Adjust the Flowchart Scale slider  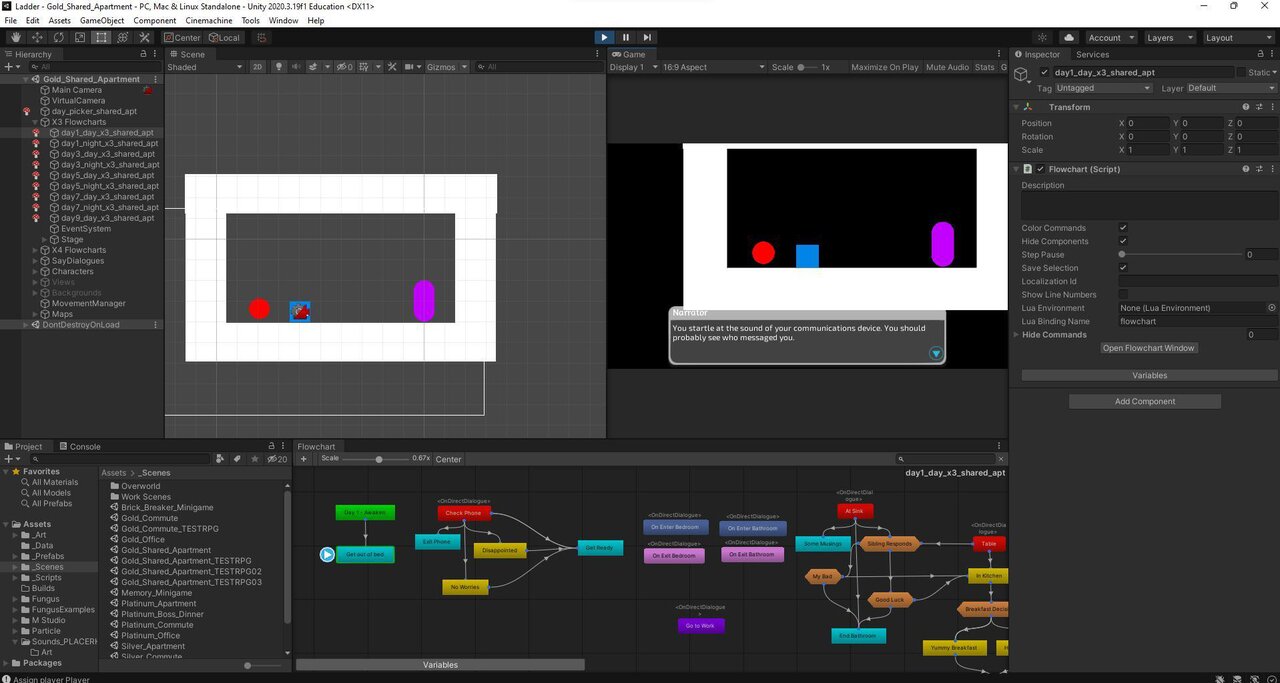point(378,459)
